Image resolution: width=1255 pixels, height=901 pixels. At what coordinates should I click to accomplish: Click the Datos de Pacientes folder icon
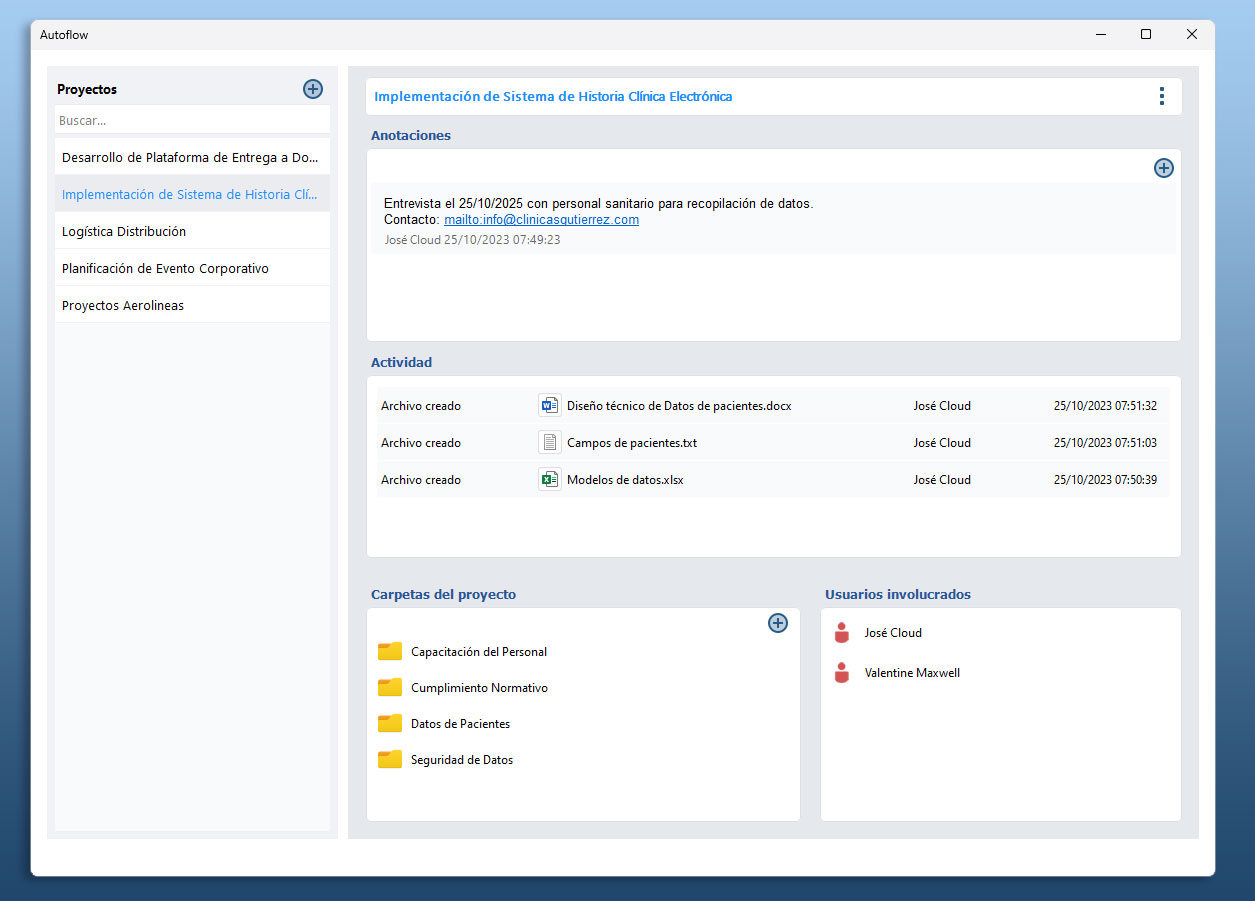[390, 724]
